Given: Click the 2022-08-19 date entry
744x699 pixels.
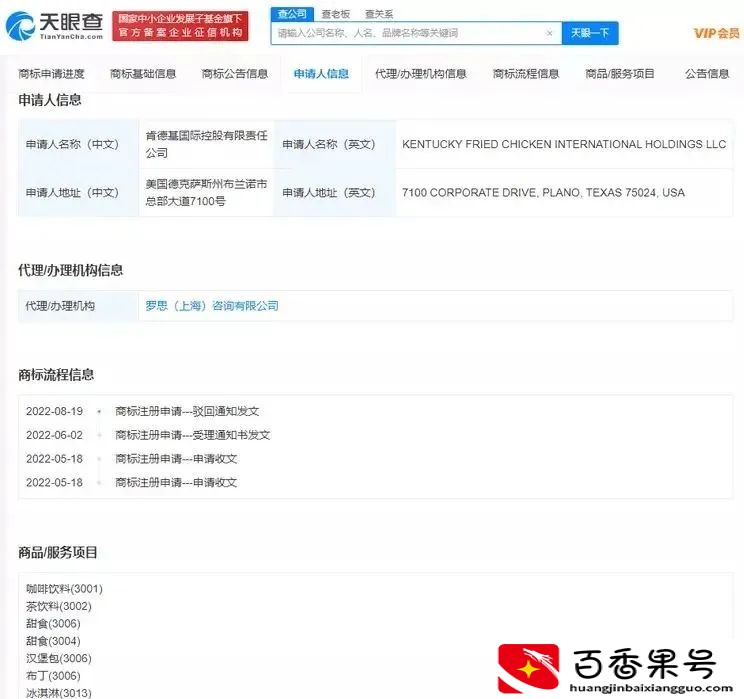Looking at the screenshot, I should 55,411.
